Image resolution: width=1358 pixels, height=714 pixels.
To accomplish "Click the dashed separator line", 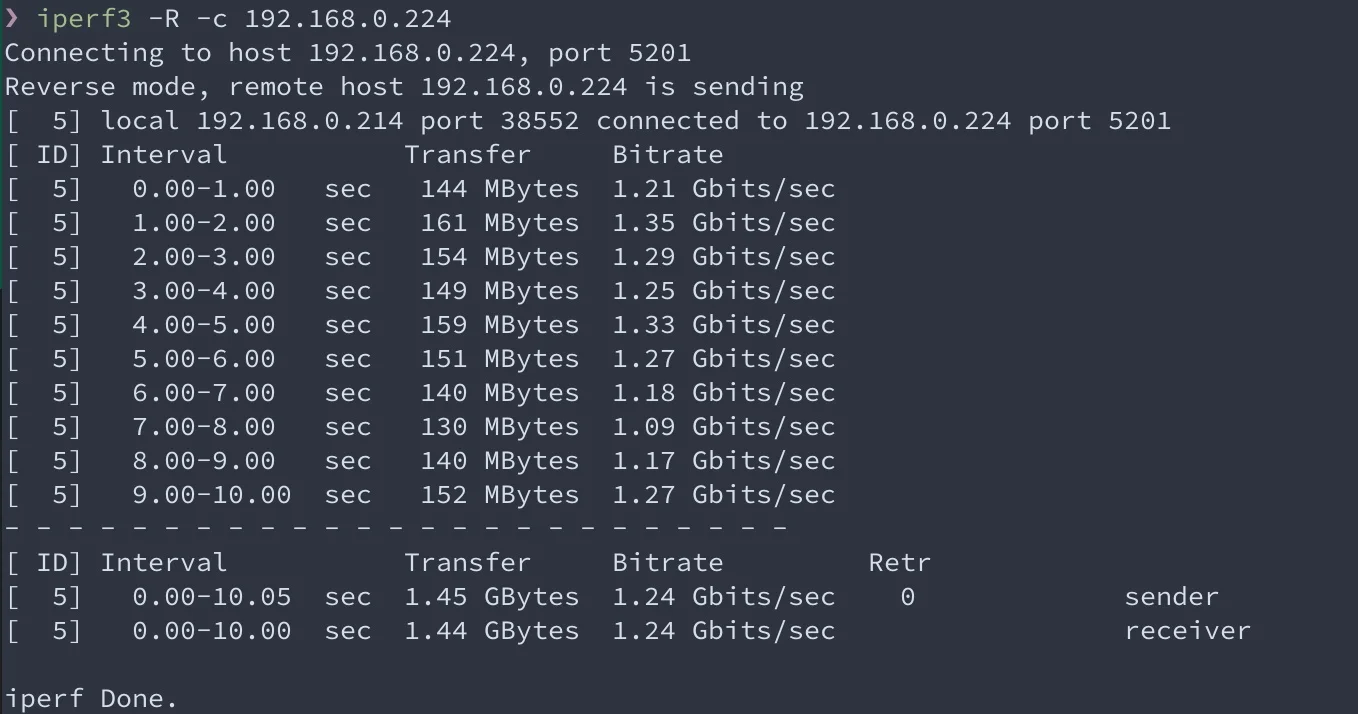I will (x=396, y=527).
